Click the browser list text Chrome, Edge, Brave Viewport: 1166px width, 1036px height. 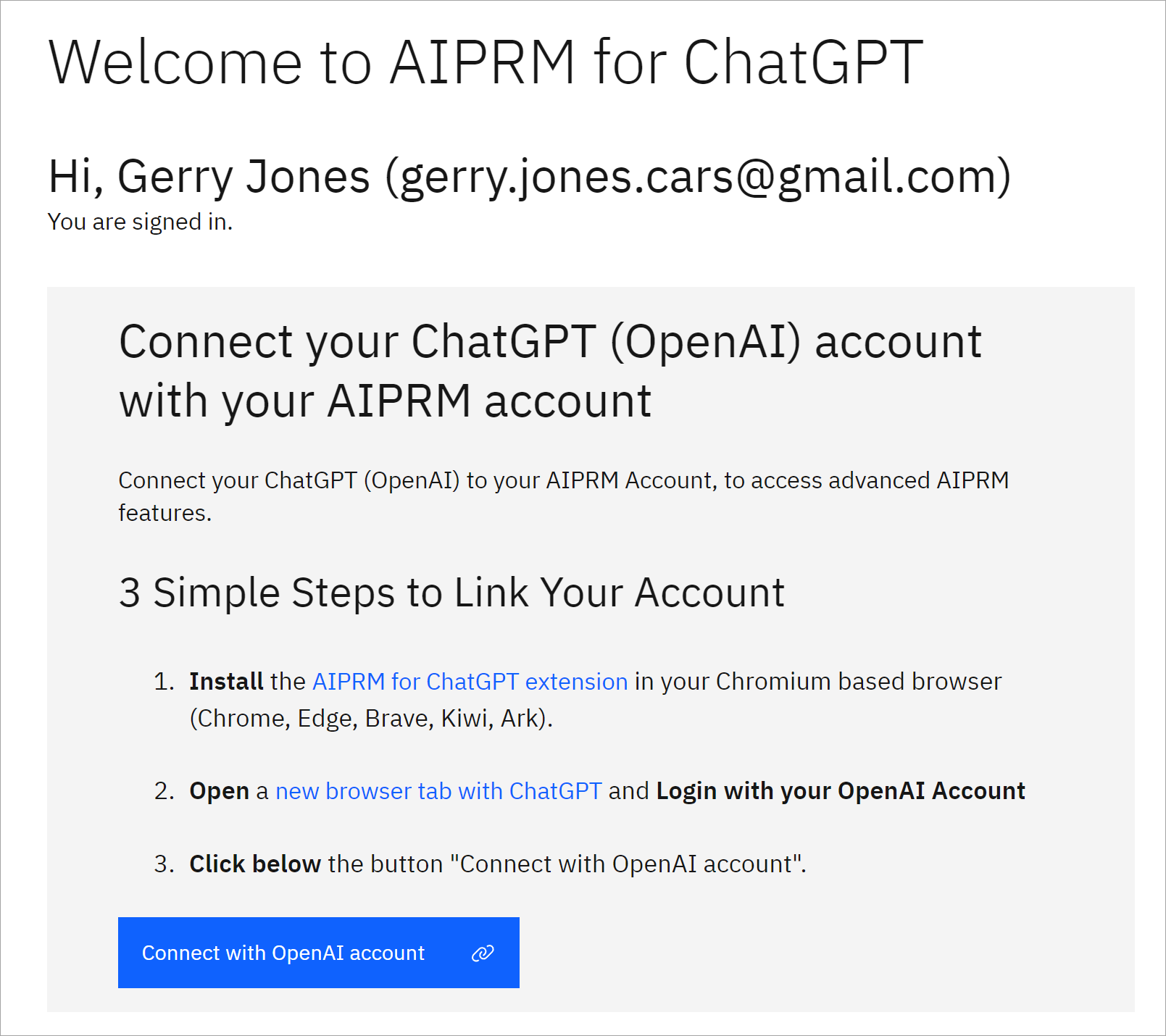[x=370, y=718]
